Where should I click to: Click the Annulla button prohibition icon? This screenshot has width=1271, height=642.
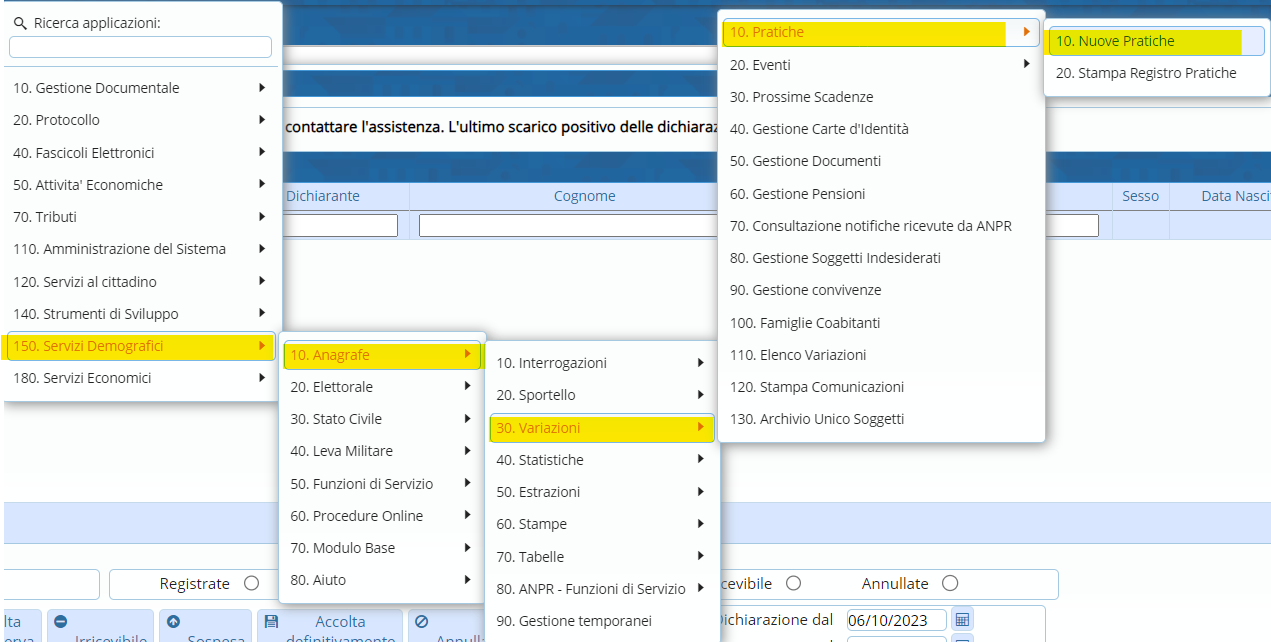click(x=422, y=621)
